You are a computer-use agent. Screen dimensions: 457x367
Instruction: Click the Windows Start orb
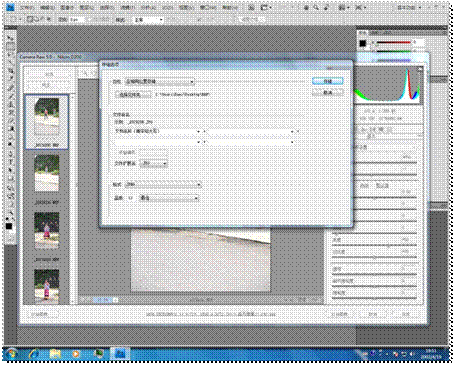(x=12, y=353)
